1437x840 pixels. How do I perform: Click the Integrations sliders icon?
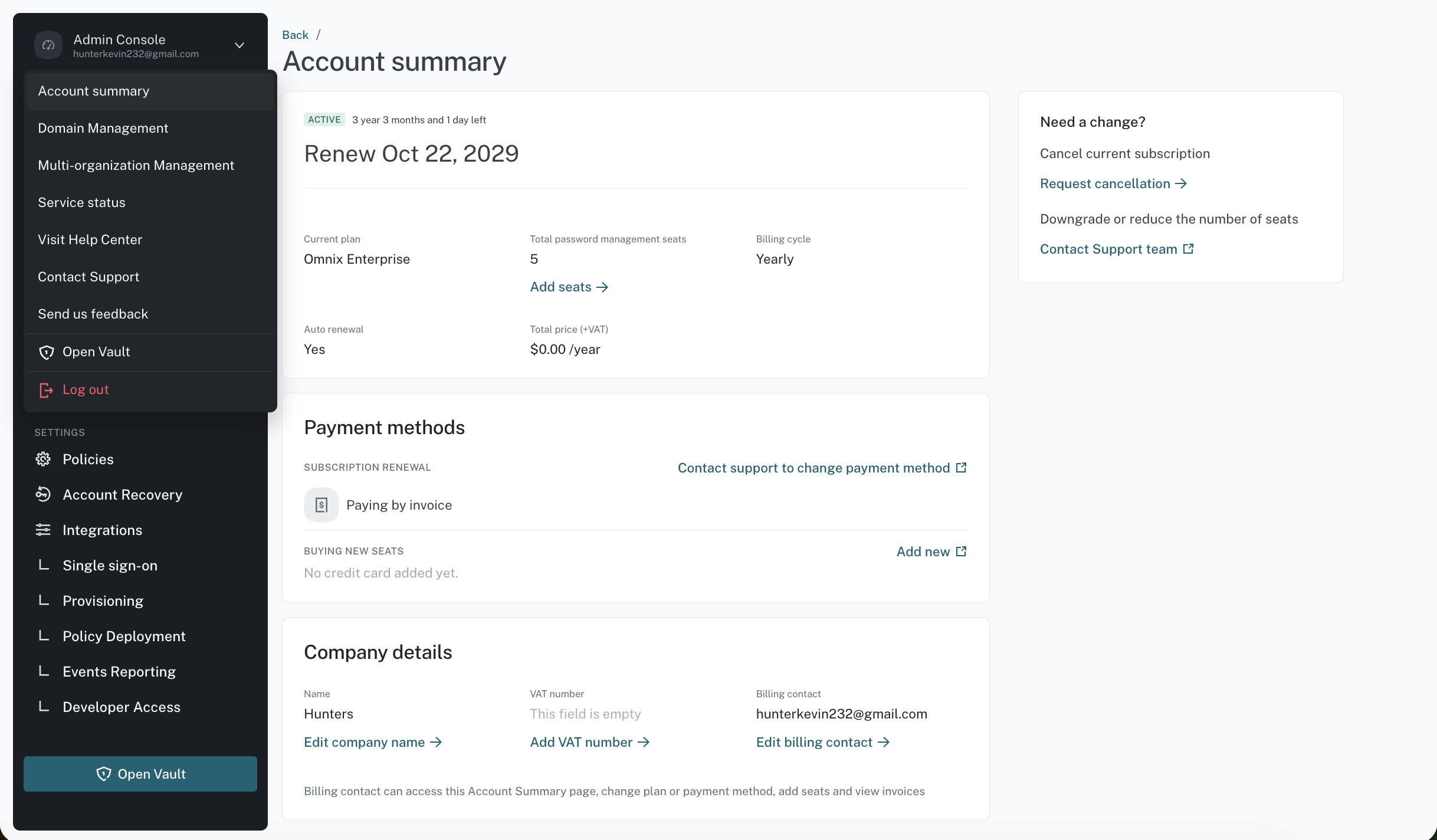pyautogui.click(x=43, y=530)
